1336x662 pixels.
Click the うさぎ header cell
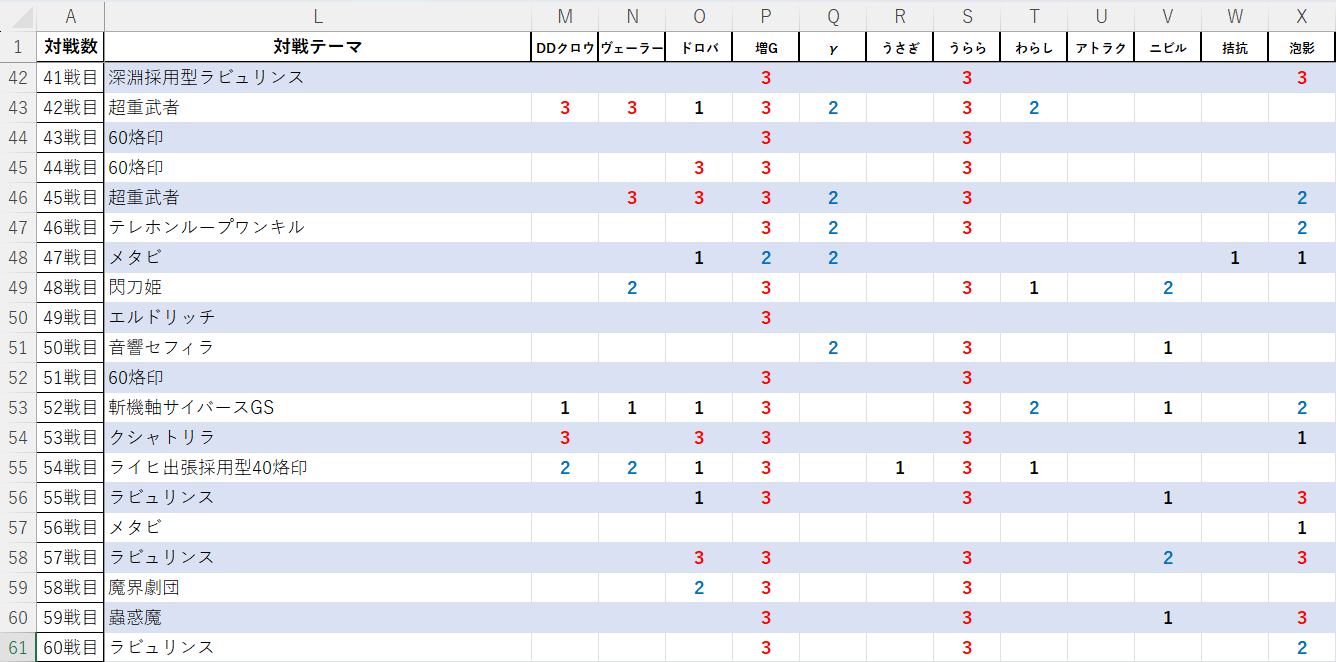[900, 47]
